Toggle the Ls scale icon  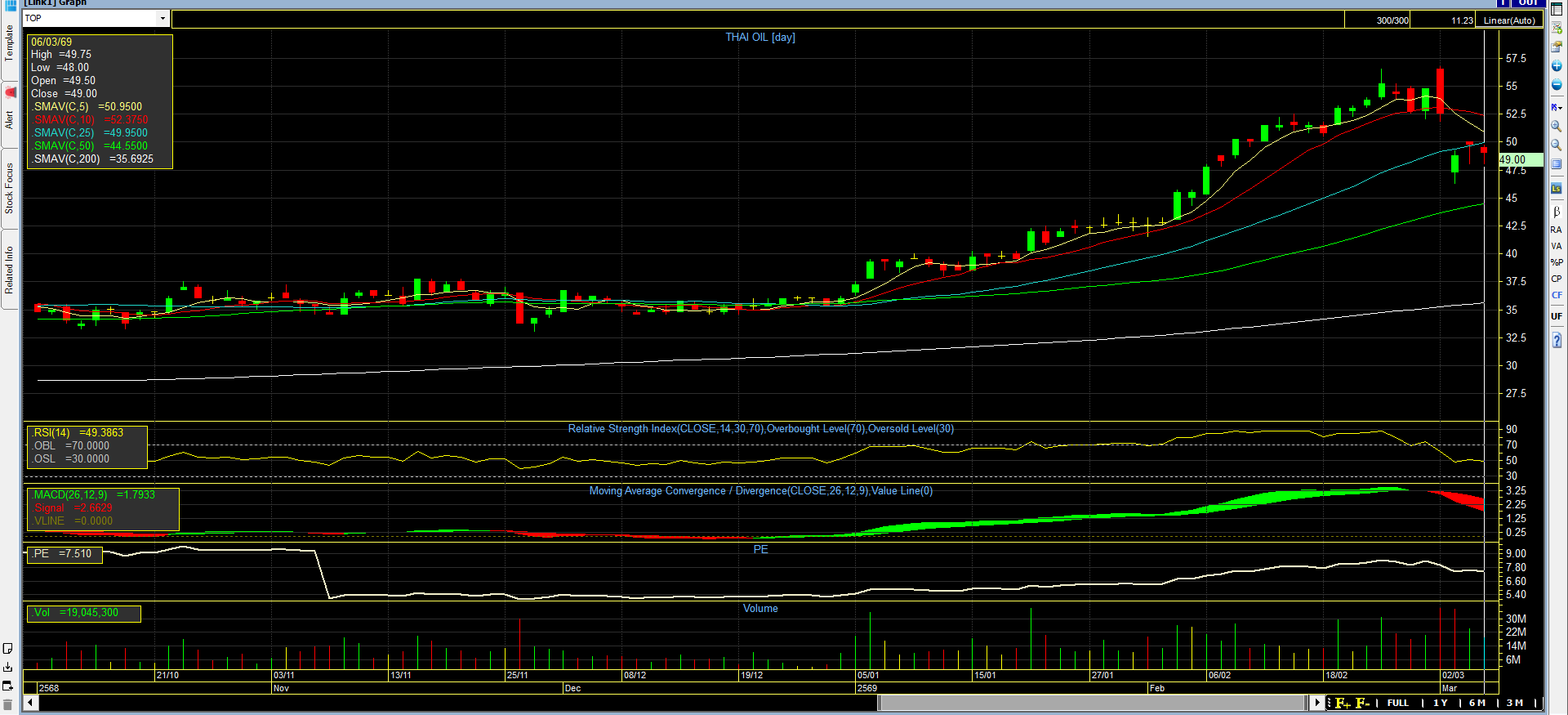1557,189
